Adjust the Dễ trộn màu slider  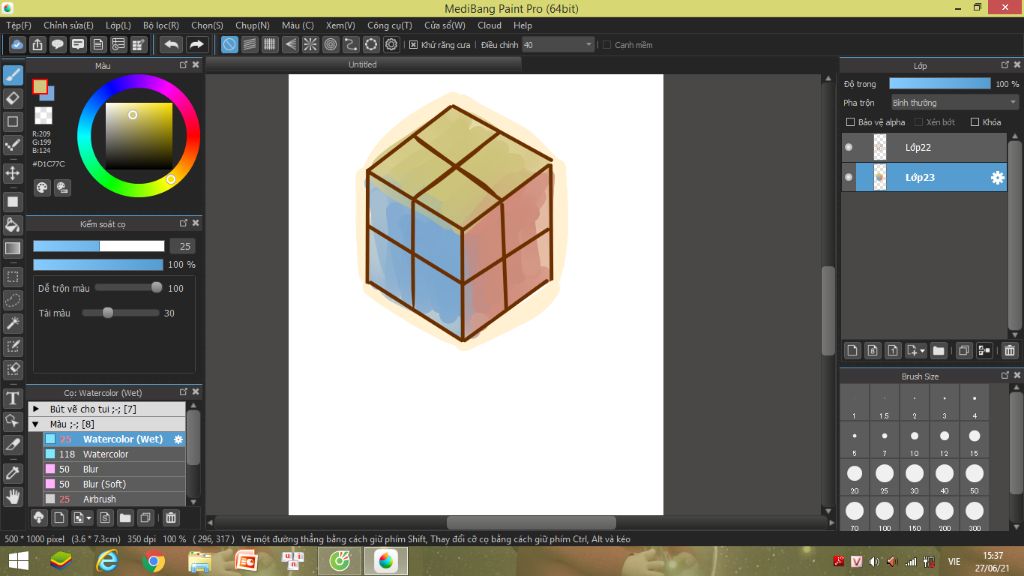(128, 288)
